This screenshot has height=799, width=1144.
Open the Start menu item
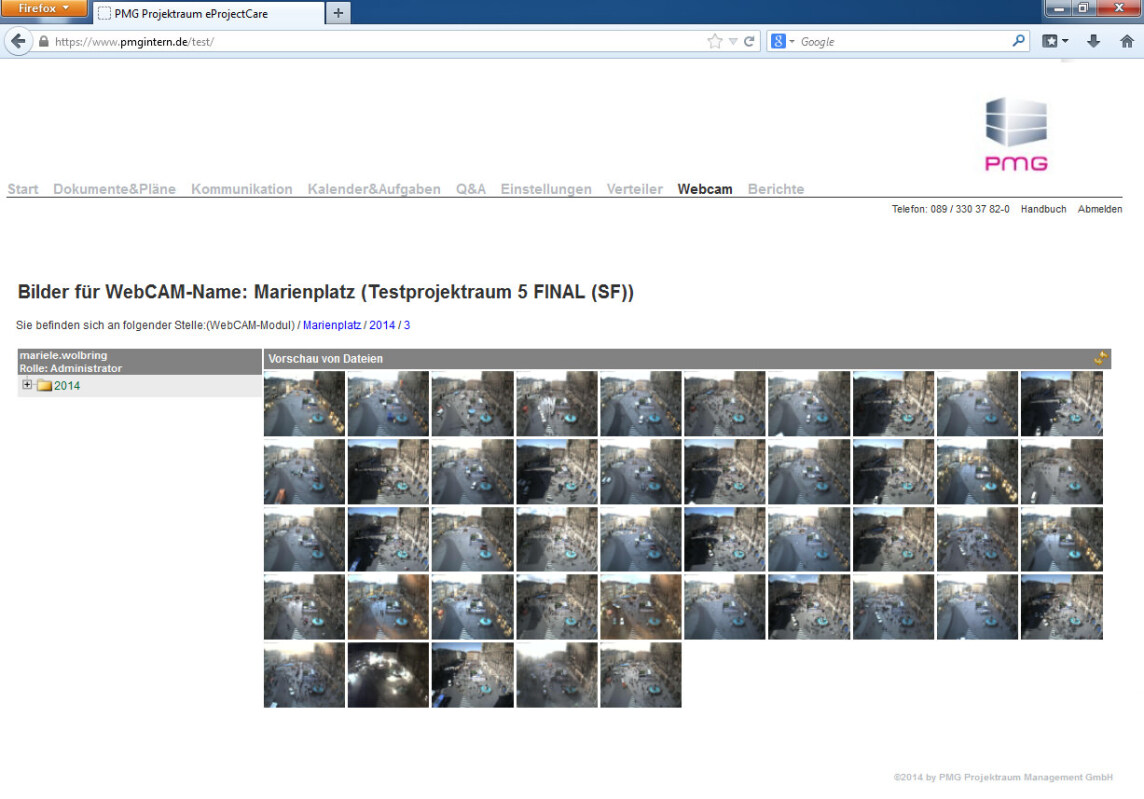(23, 189)
